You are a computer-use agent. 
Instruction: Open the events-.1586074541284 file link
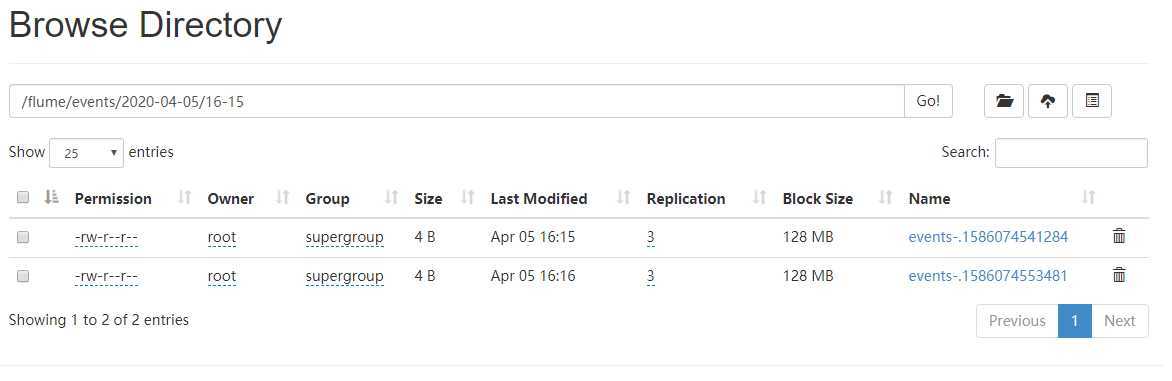point(988,237)
